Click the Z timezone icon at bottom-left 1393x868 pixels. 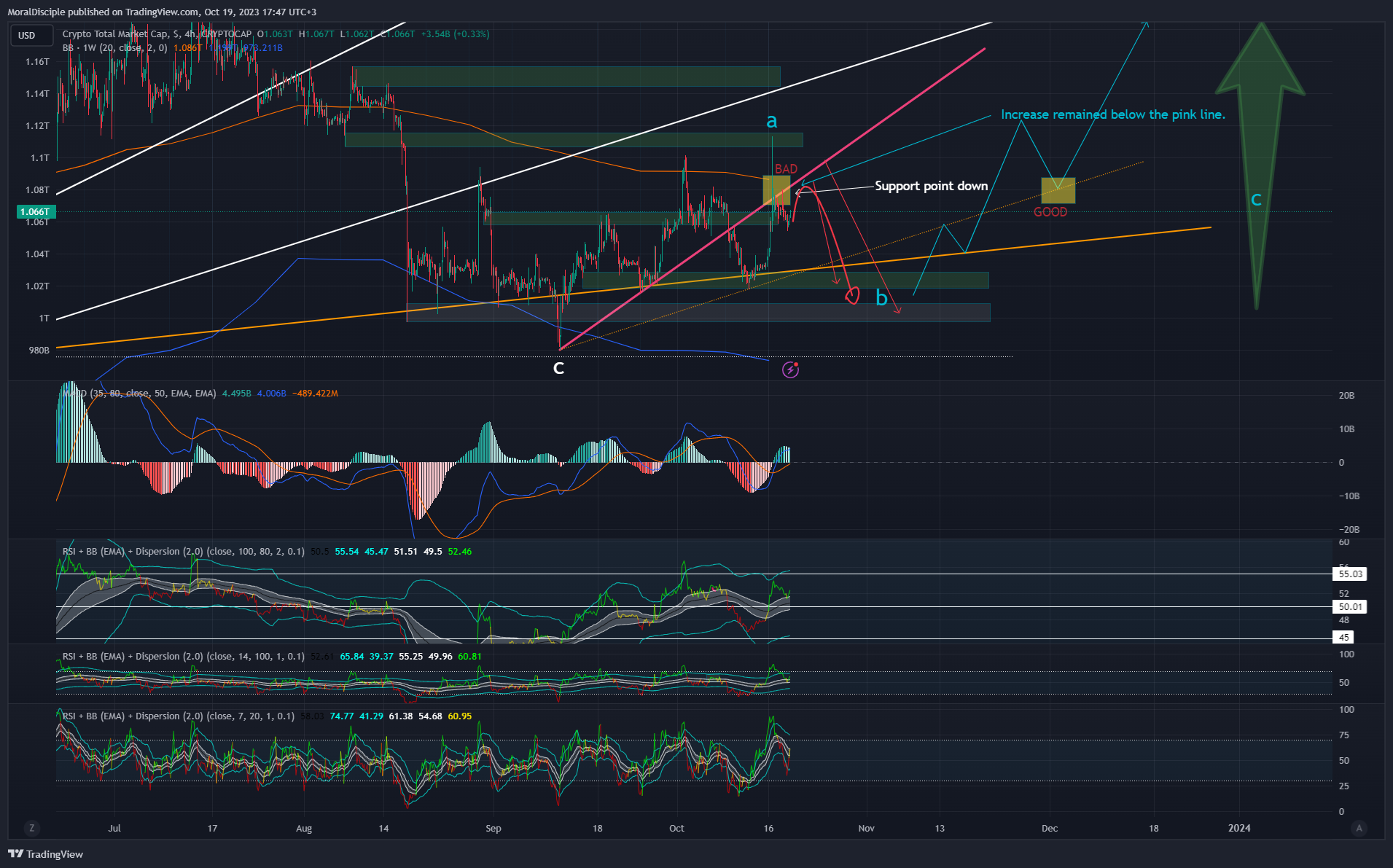pyautogui.click(x=31, y=828)
